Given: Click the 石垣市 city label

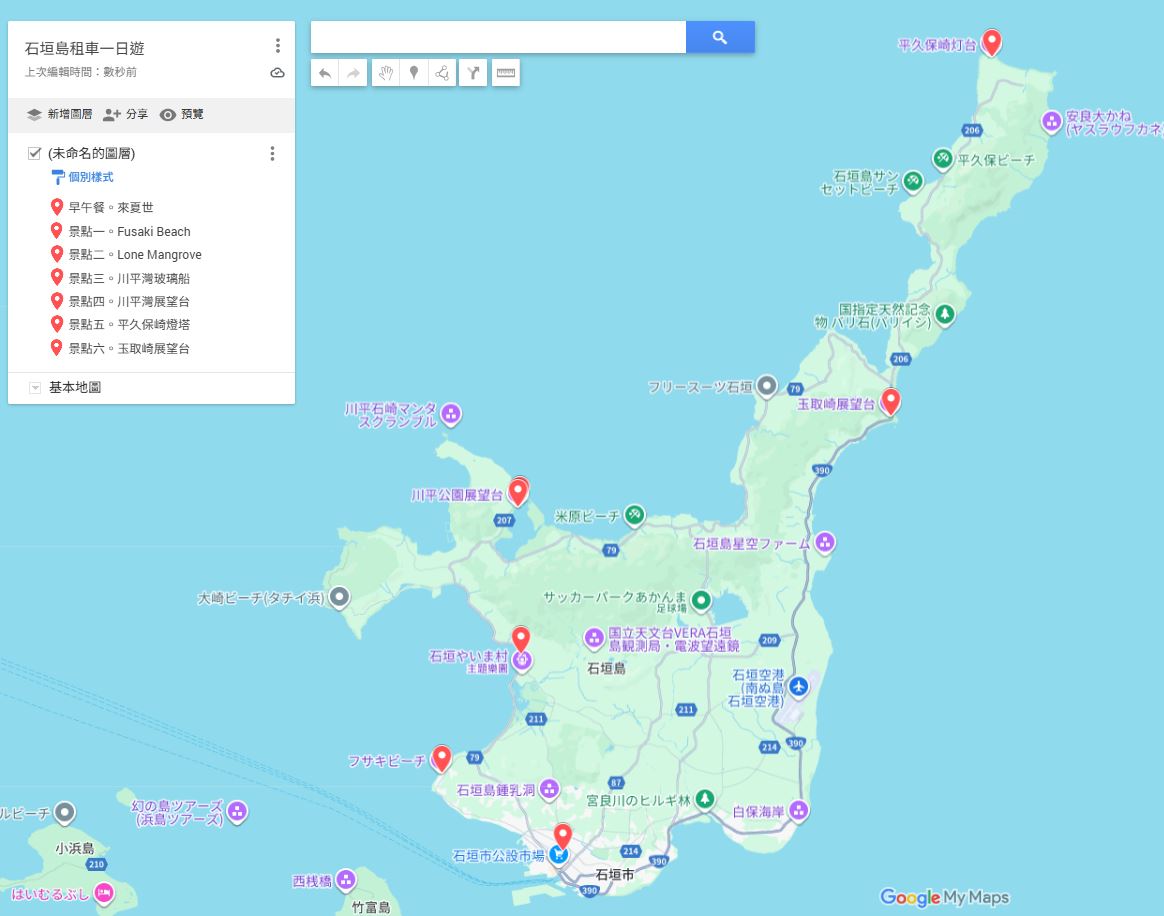Looking at the screenshot, I should point(615,874).
